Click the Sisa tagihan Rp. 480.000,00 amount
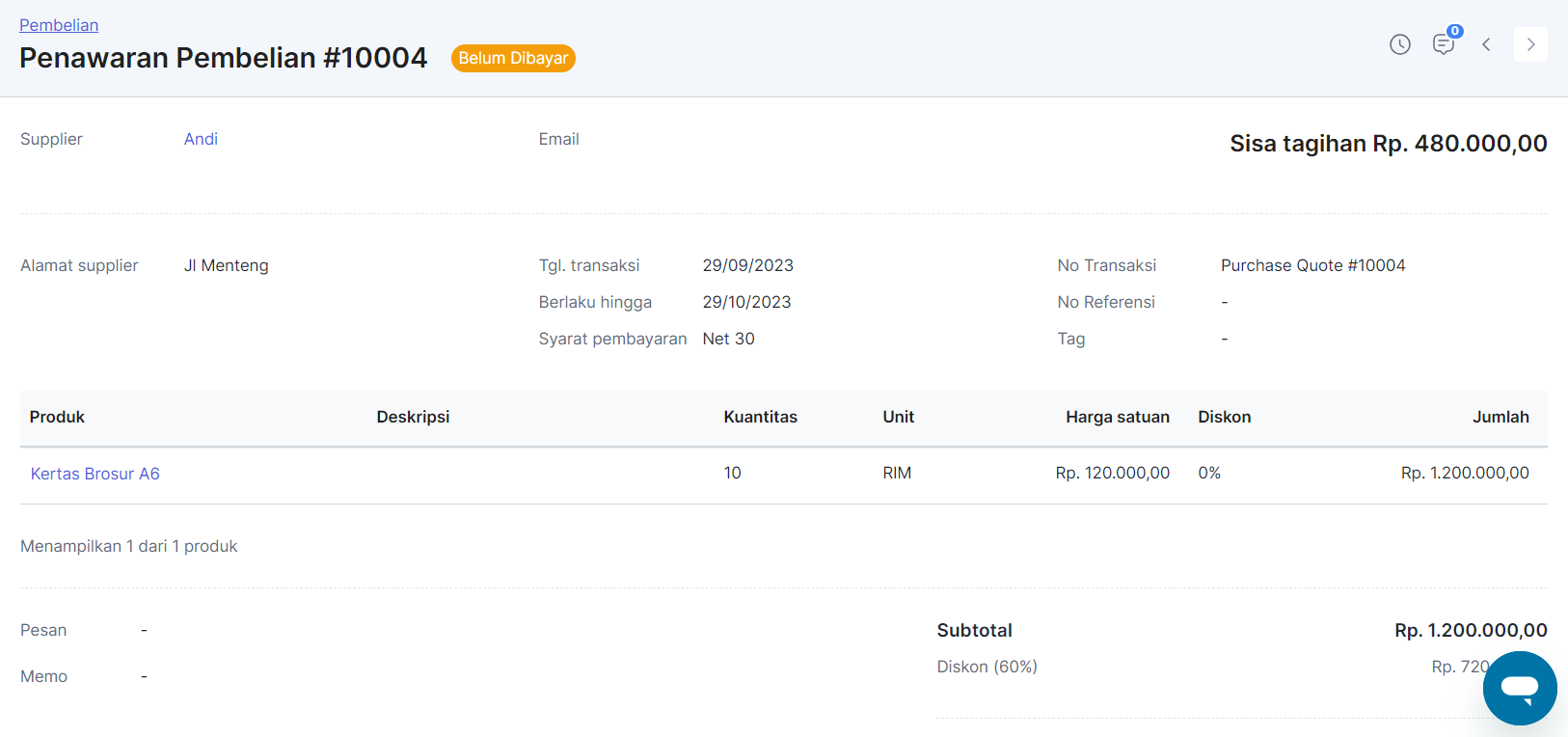Image resolution: width=1568 pixels, height=737 pixels. (x=1388, y=144)
